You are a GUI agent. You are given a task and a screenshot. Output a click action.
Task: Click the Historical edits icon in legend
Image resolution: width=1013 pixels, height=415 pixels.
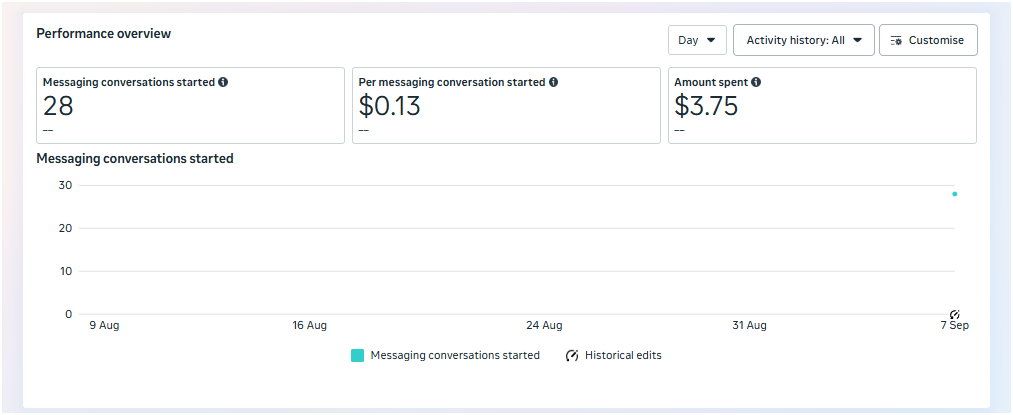(572, 355)
